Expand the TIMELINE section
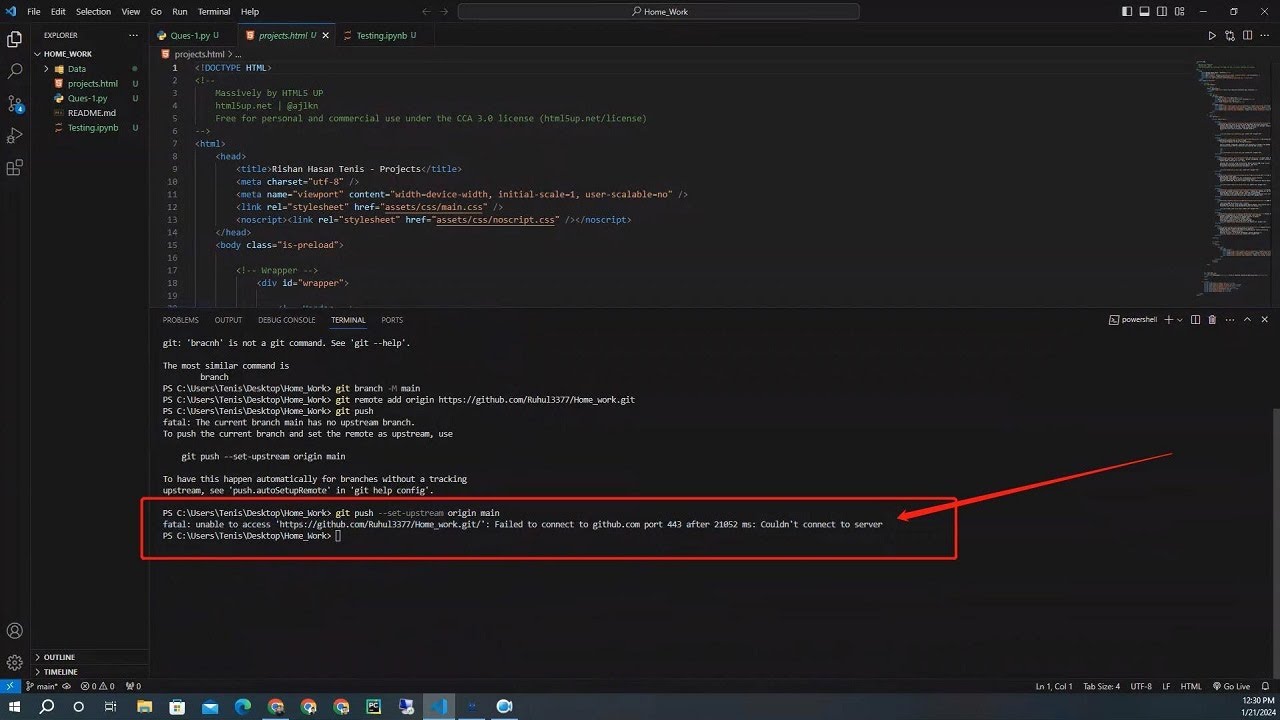 tap(90, 672)
